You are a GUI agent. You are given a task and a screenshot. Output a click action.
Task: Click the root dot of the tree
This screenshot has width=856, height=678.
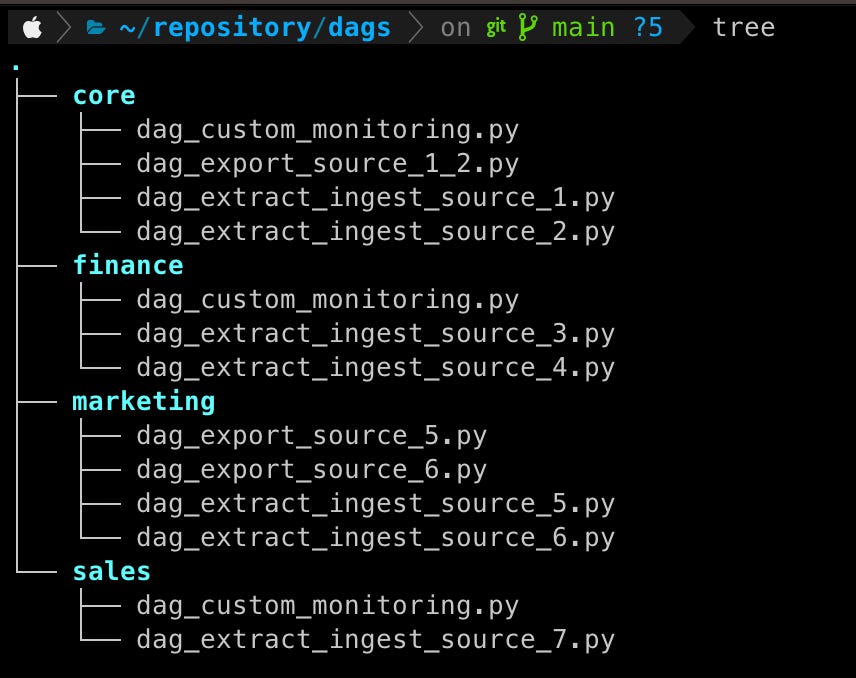pos(16,67)
